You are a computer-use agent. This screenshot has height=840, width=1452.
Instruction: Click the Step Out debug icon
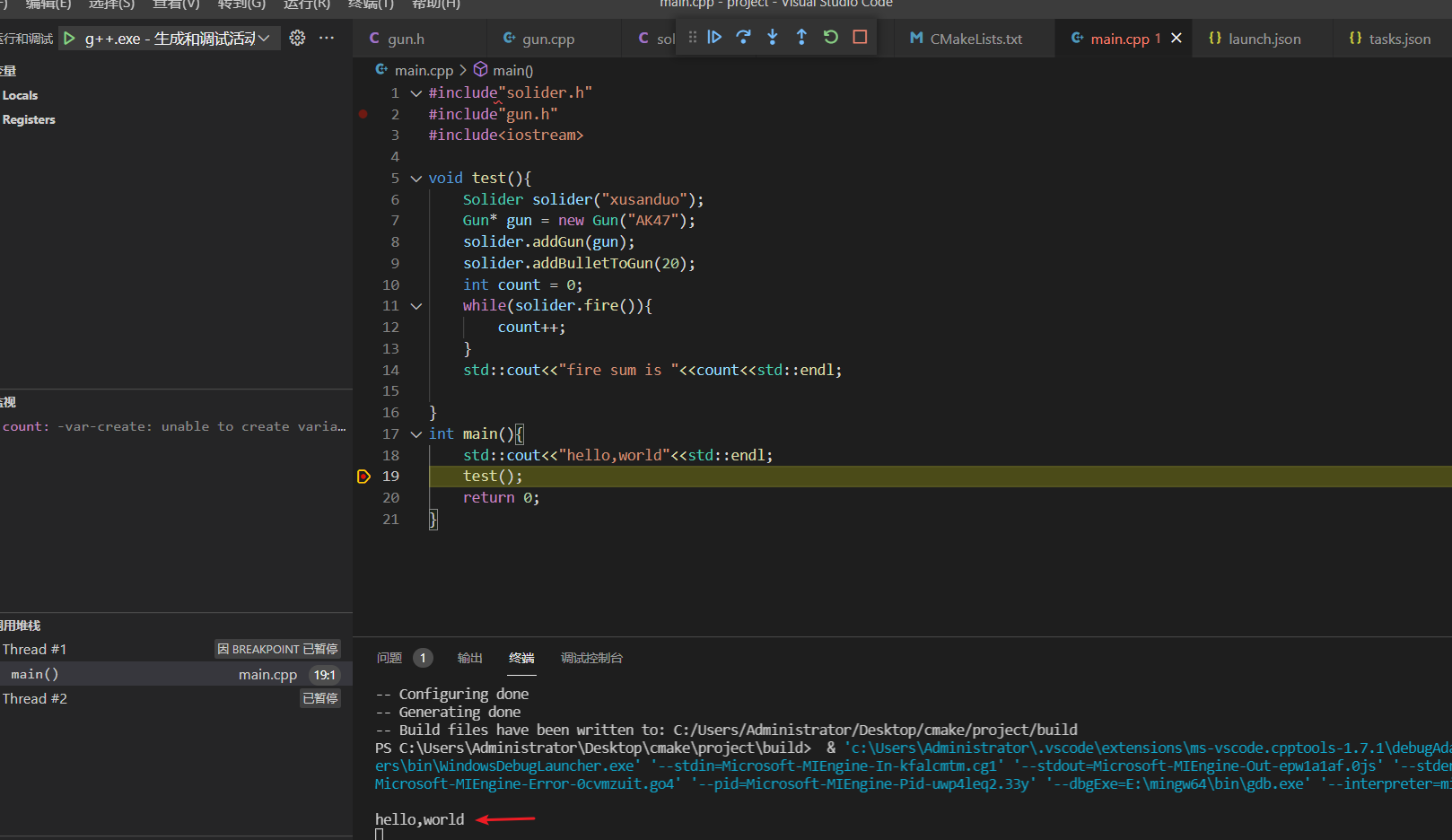pos(801,37)
